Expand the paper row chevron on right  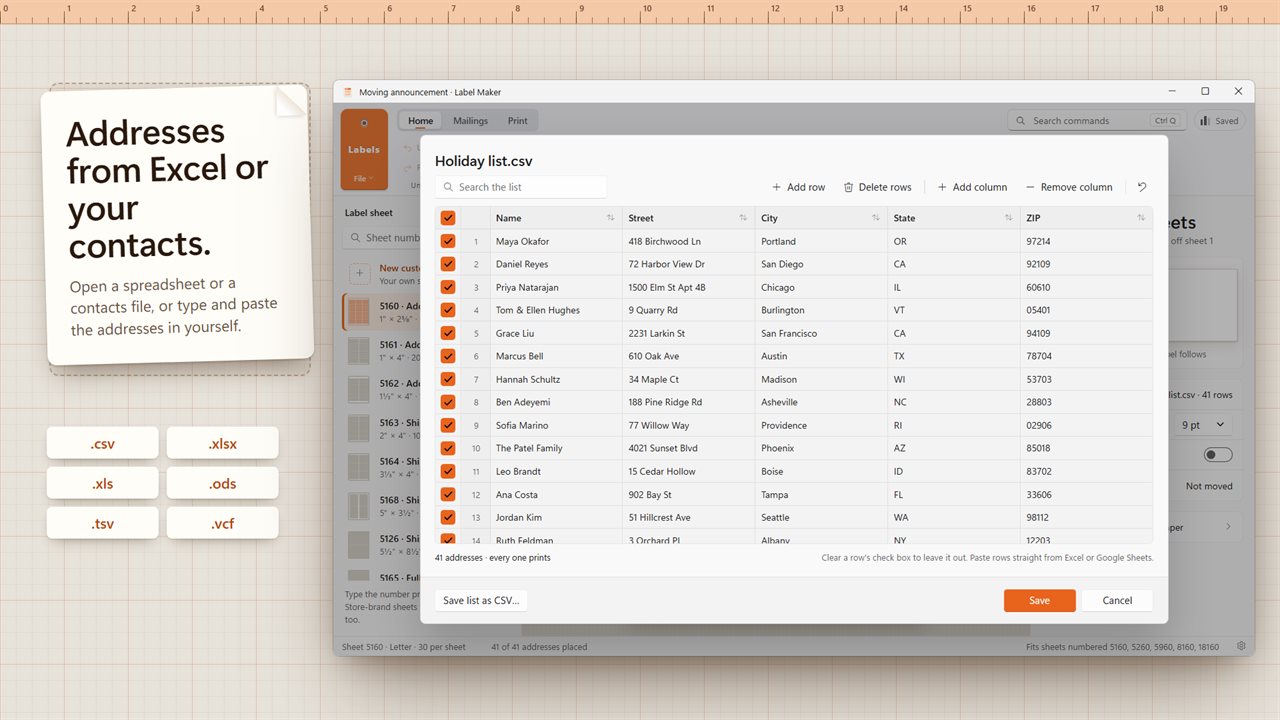coord(1229,527)
